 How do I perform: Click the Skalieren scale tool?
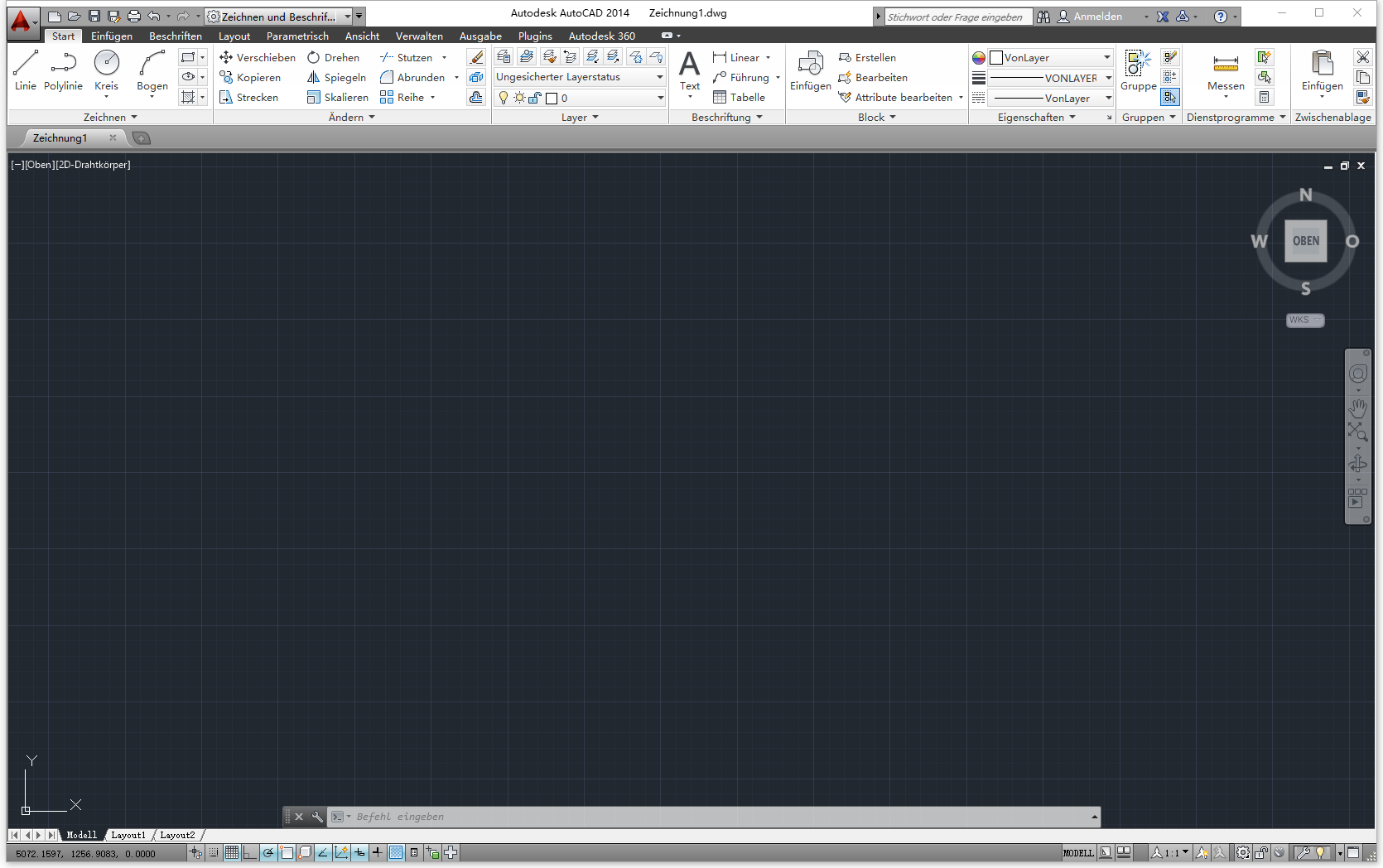tap(338, 97)
